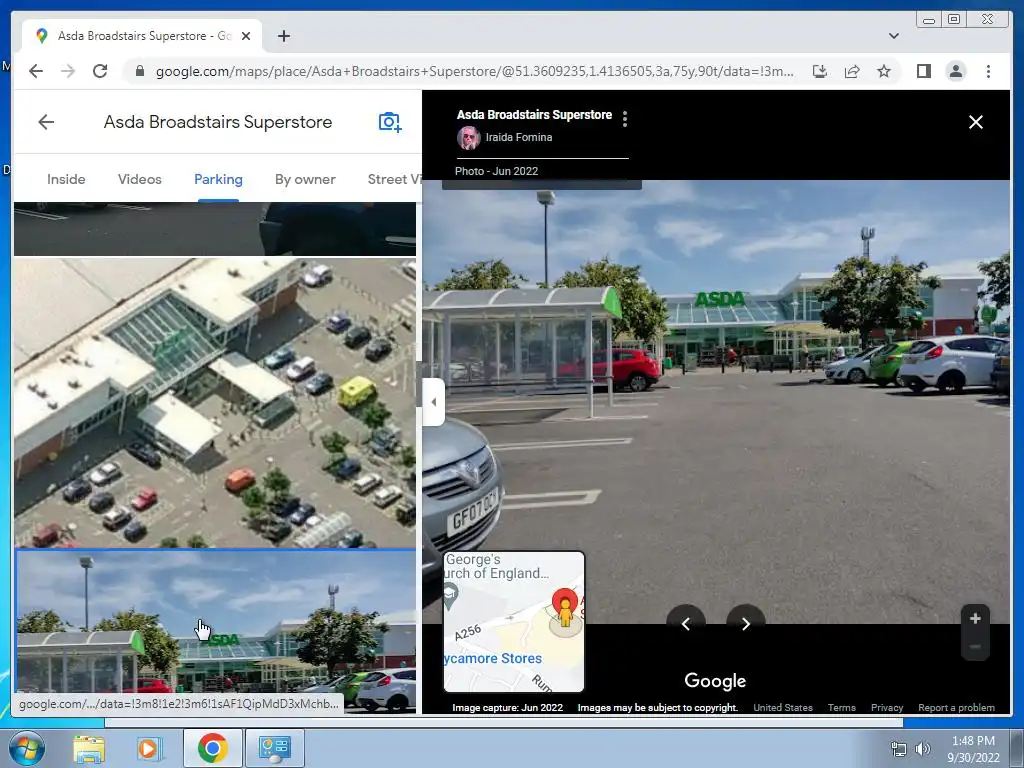Click the network icon in the tray
Image resolution: width=1024 pixels, height=768 pixels.
[x=899, y=749]
